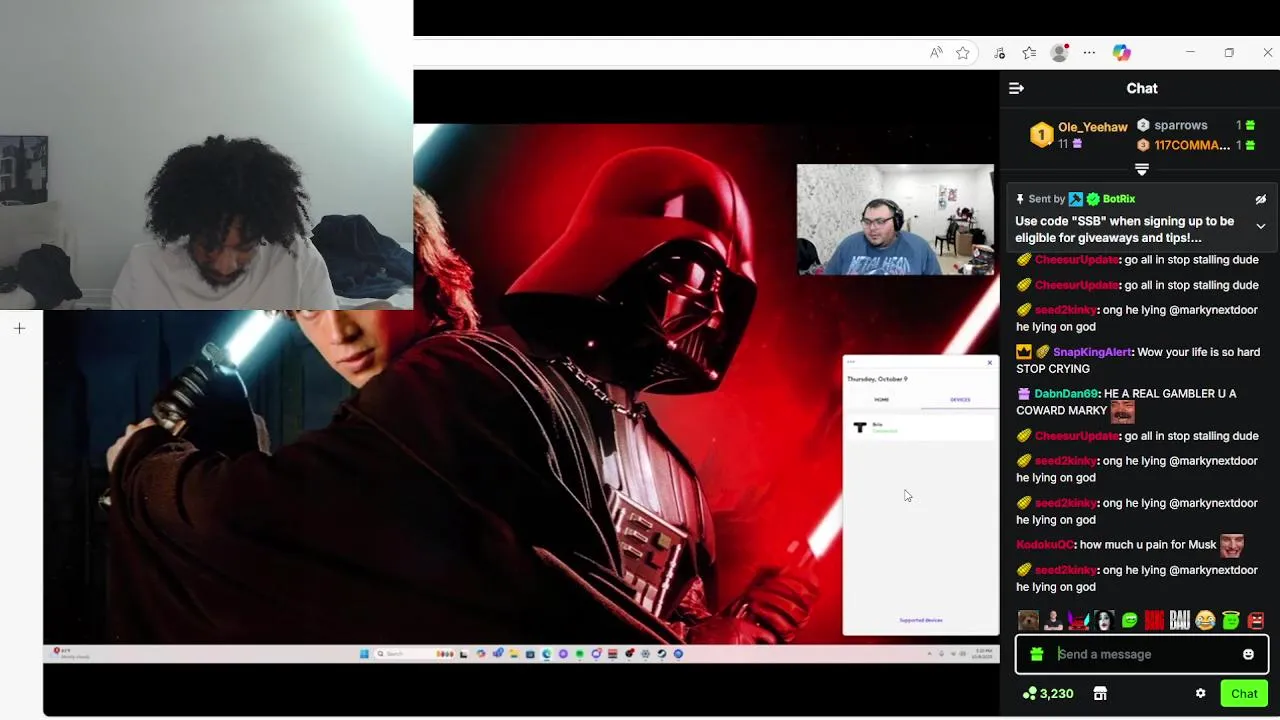Open the channel shop icon
The height and width of the screenshot is (720, 1280).
tap(1100, 693)
